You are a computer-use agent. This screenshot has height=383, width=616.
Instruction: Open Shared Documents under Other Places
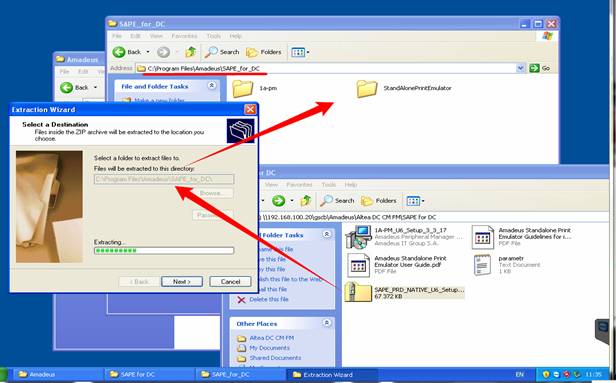[275, 358]
